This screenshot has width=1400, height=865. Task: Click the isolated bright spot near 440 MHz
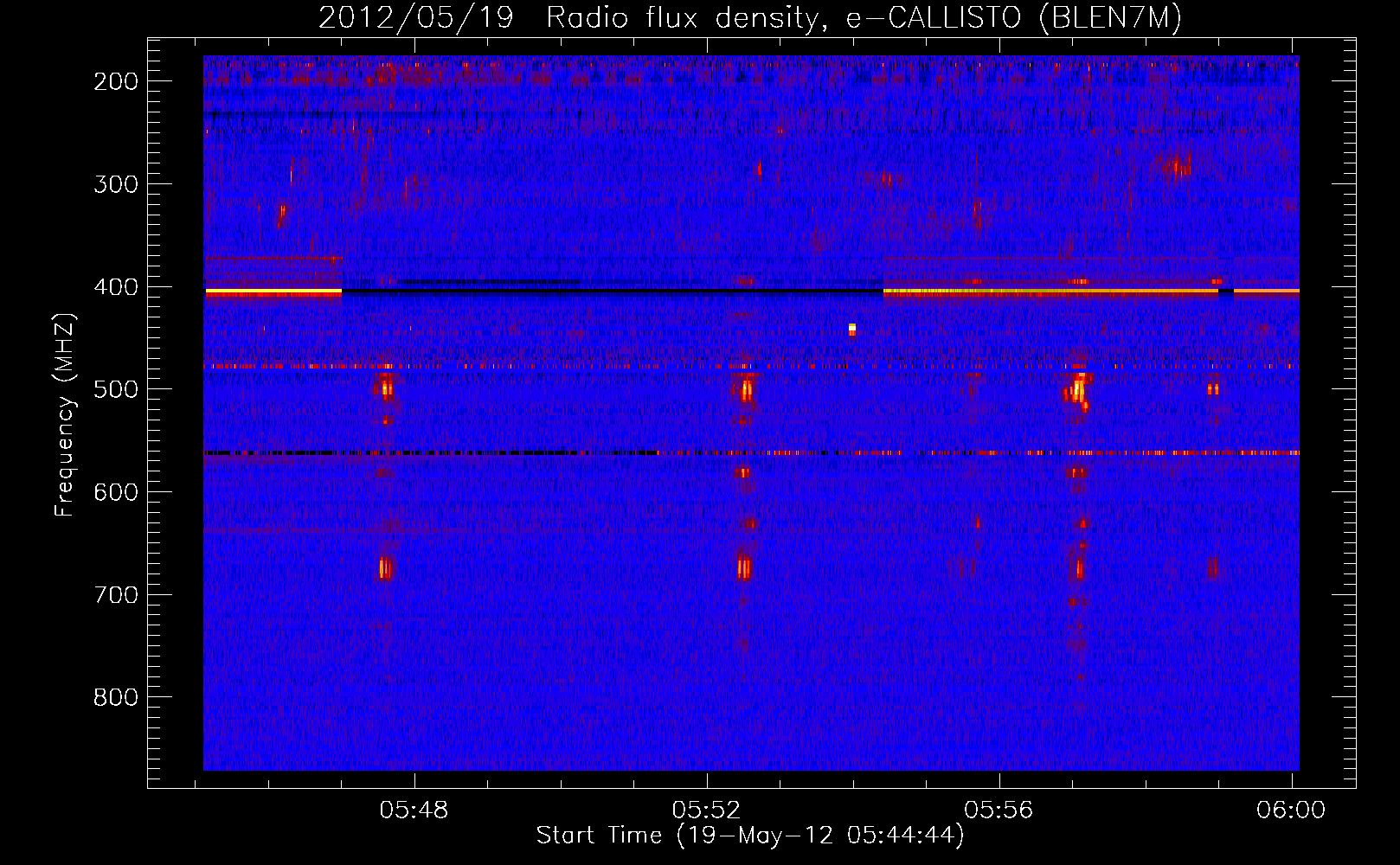[x=852, y=330]
